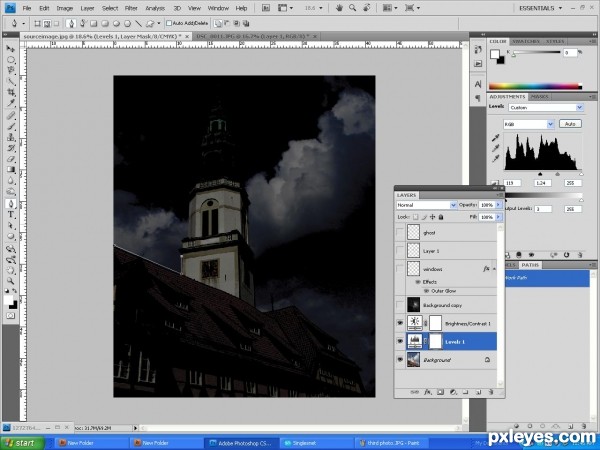Open the Essentials workspace dropdown
The width and height of the screenshot is (600, 450).
(541, 8)
